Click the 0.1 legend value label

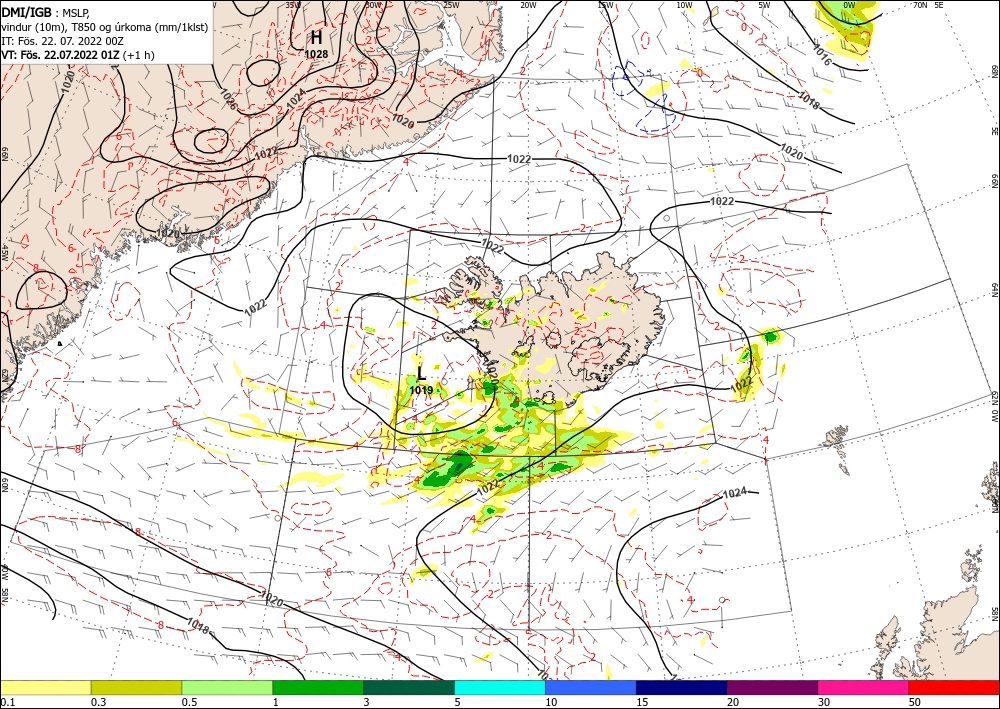pyautogui.click(x=6, y=702)
